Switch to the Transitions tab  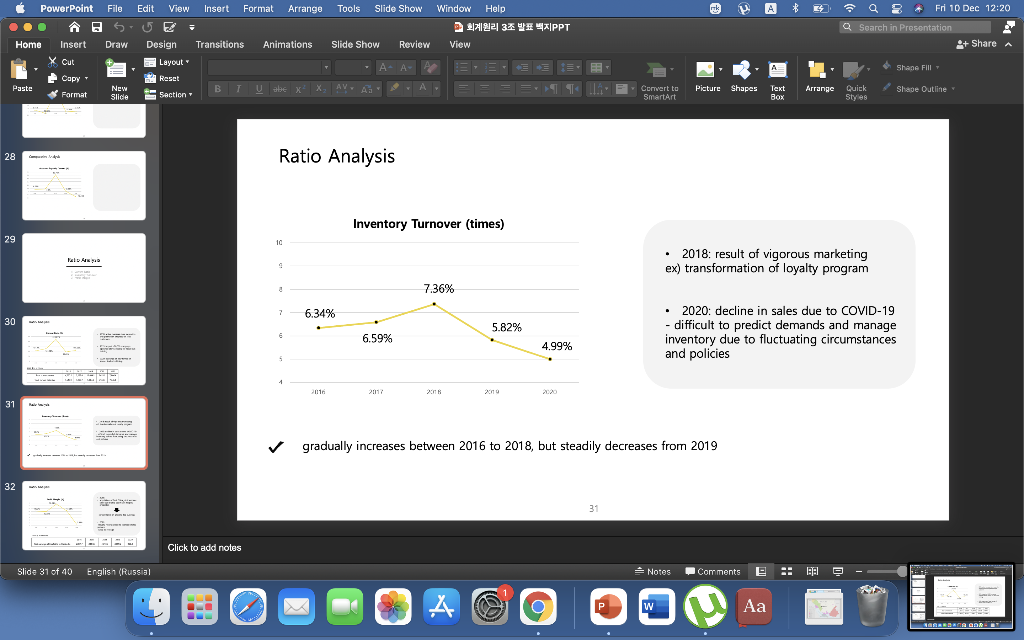(x=219, y=44)
